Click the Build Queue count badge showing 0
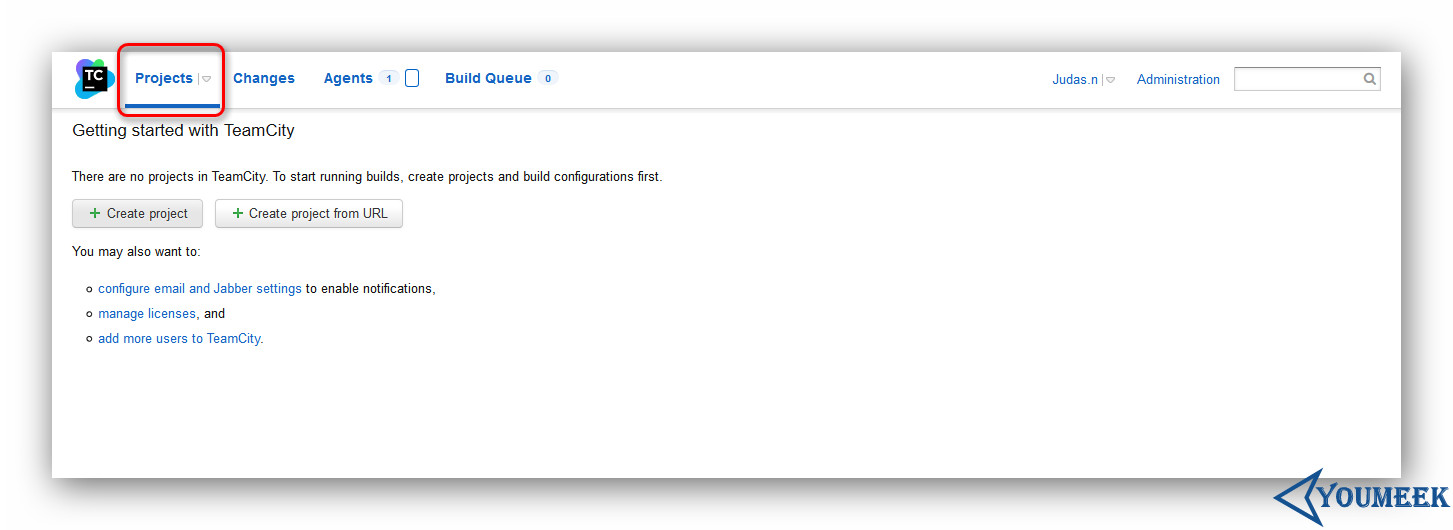Viewport: 1453px width, 530px height. click(547, 78)
